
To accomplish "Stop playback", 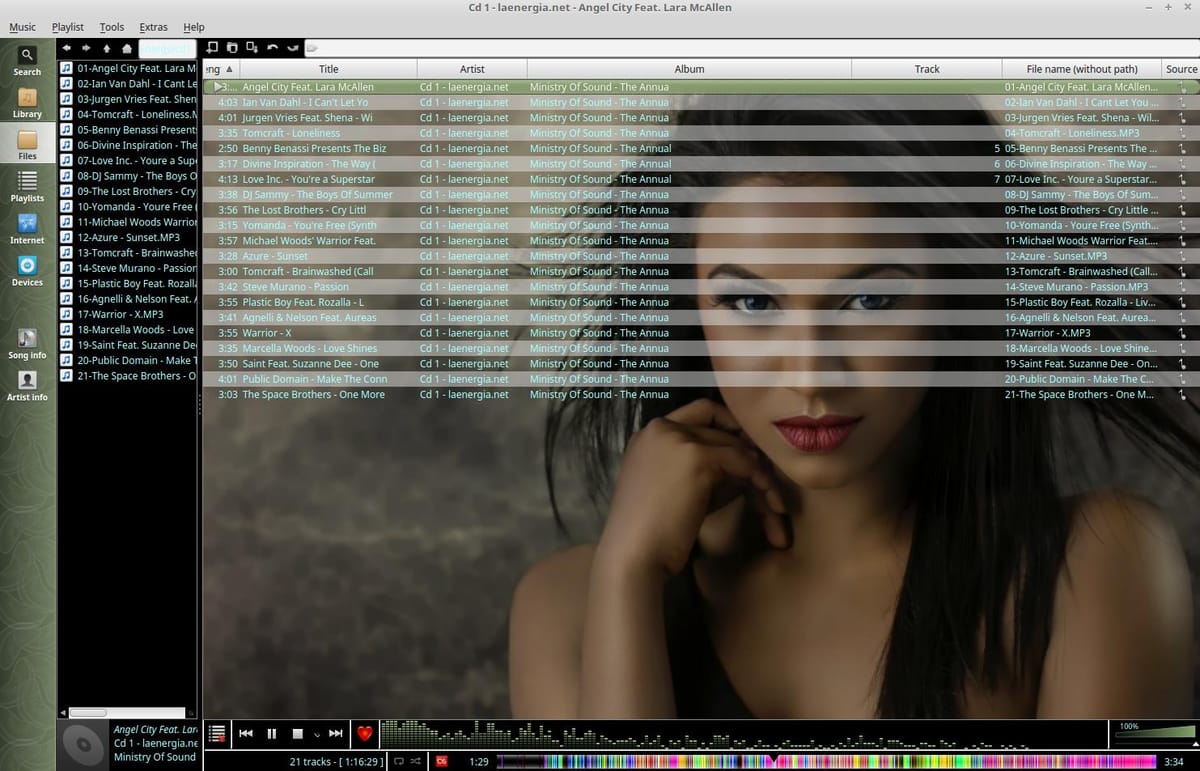I will pos(297,734).
